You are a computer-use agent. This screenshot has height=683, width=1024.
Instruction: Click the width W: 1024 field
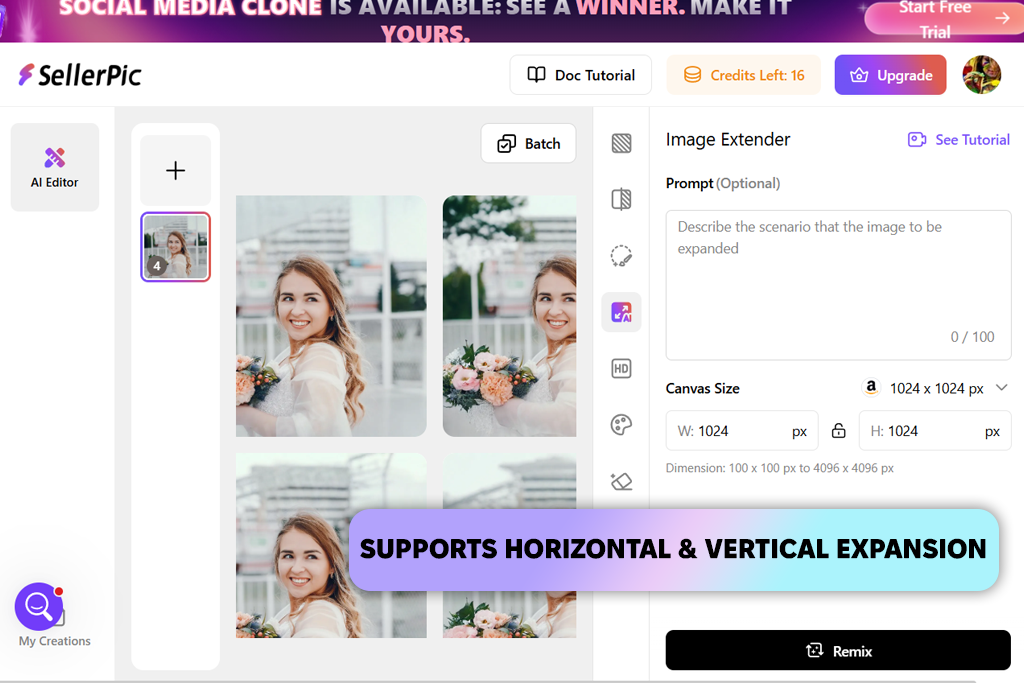coord(742,431)
